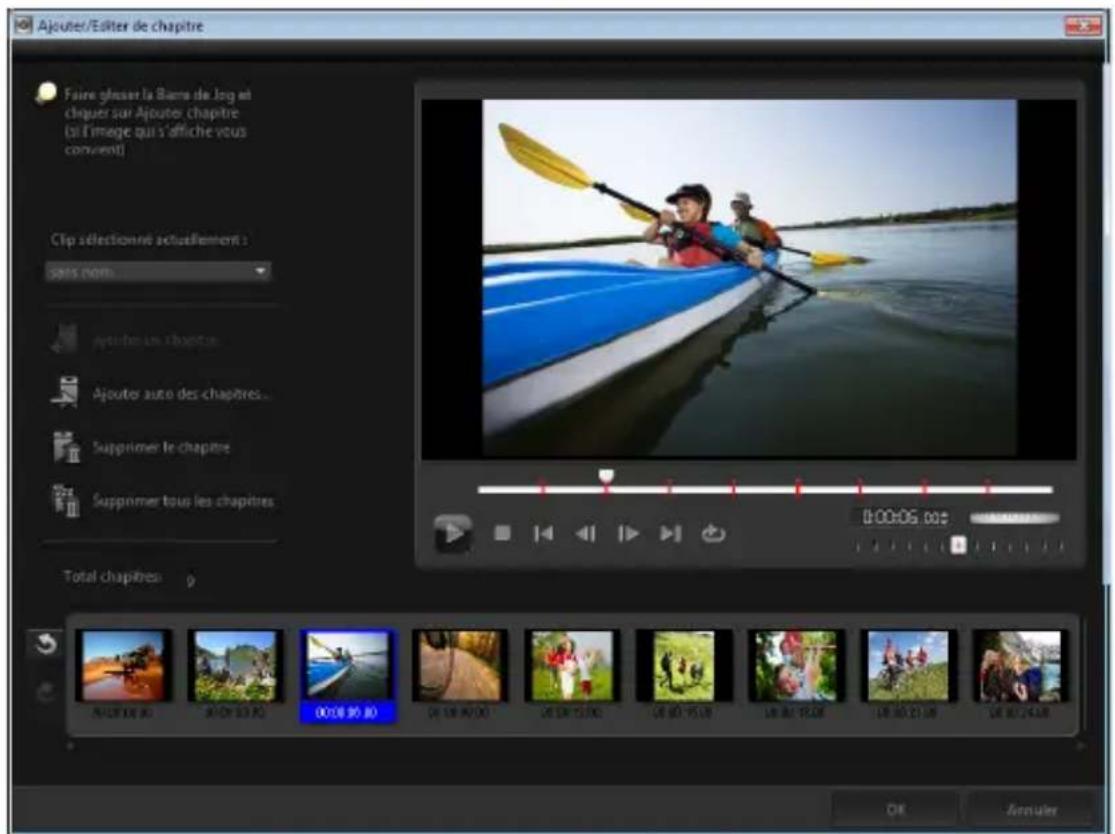1115x834 pixels.
Task: Play the video preview
Action: tap(453, 532)
